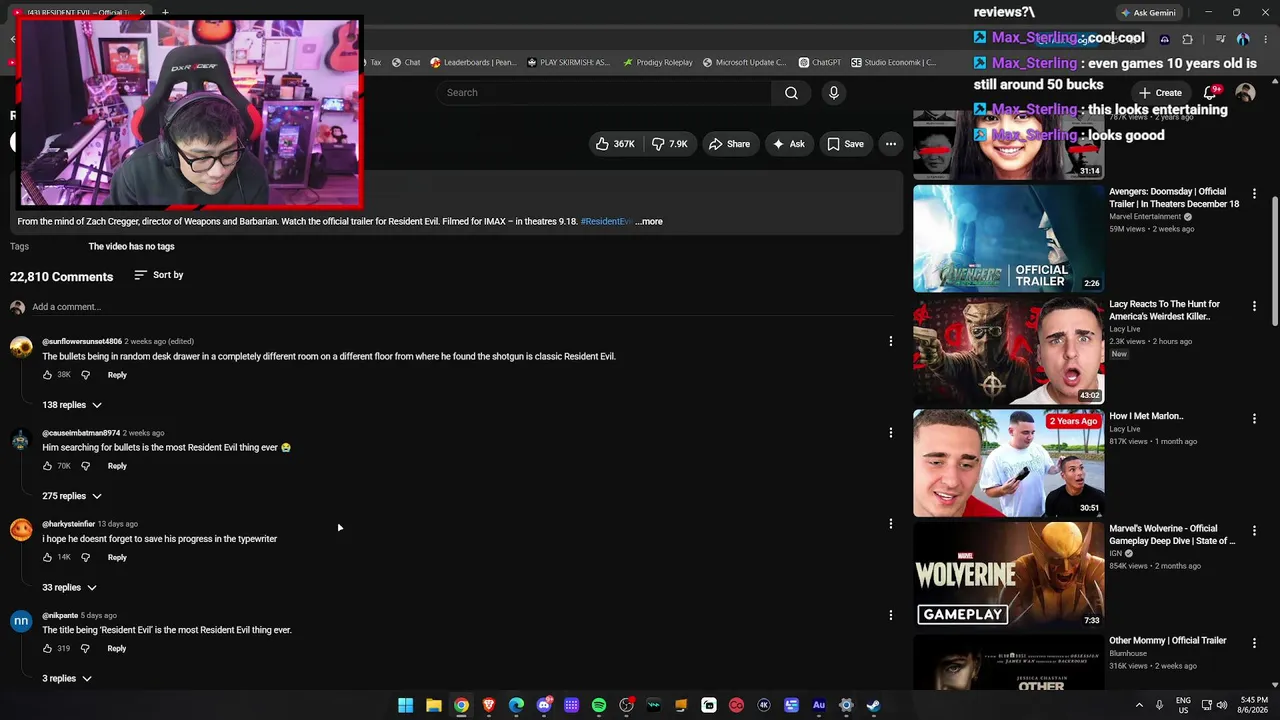Image resolution: width=1280 pixels, height=720 pixels.
Task: Expand the 138 replies thread
Action: click(x=72, y=405)
